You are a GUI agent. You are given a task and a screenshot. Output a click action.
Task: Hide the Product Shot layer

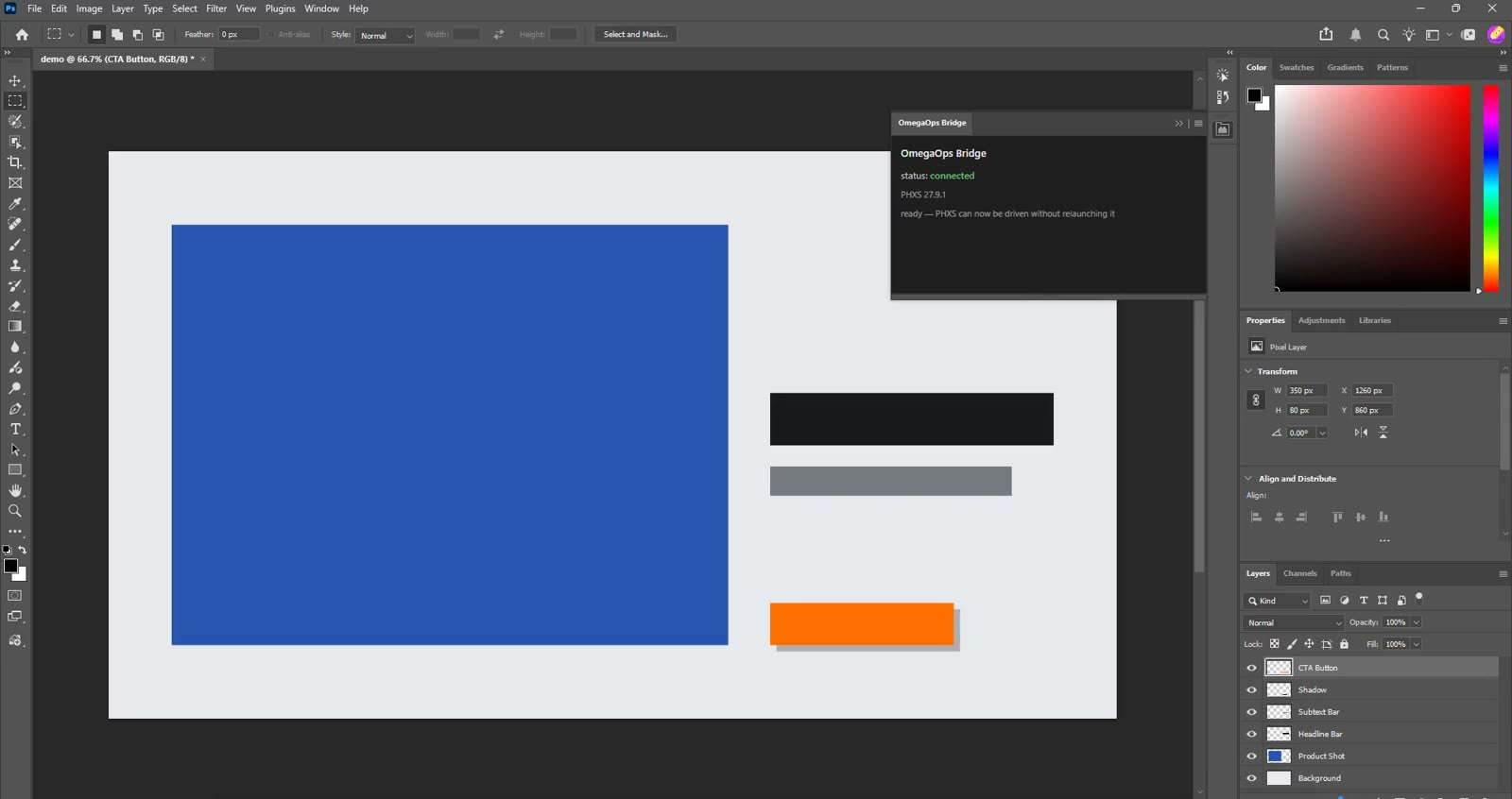pyautogui.click(x=1251, y=756)
